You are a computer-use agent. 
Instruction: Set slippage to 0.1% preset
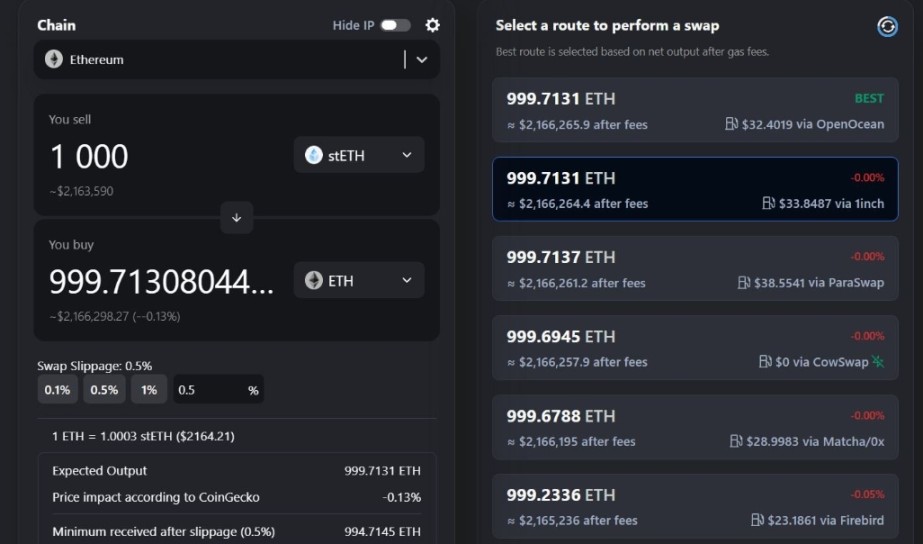point(57,390)
